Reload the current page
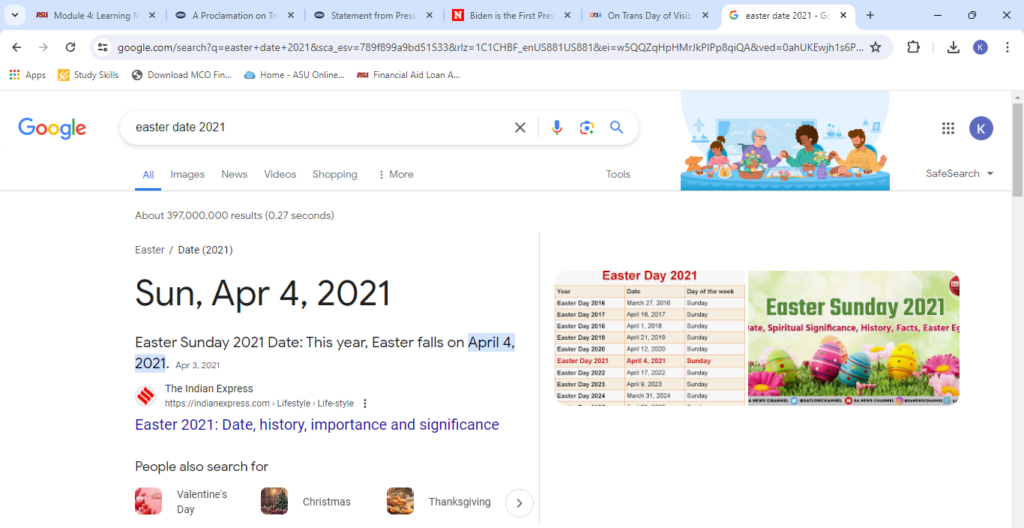 pyautogui.click(x=71, y=47)
